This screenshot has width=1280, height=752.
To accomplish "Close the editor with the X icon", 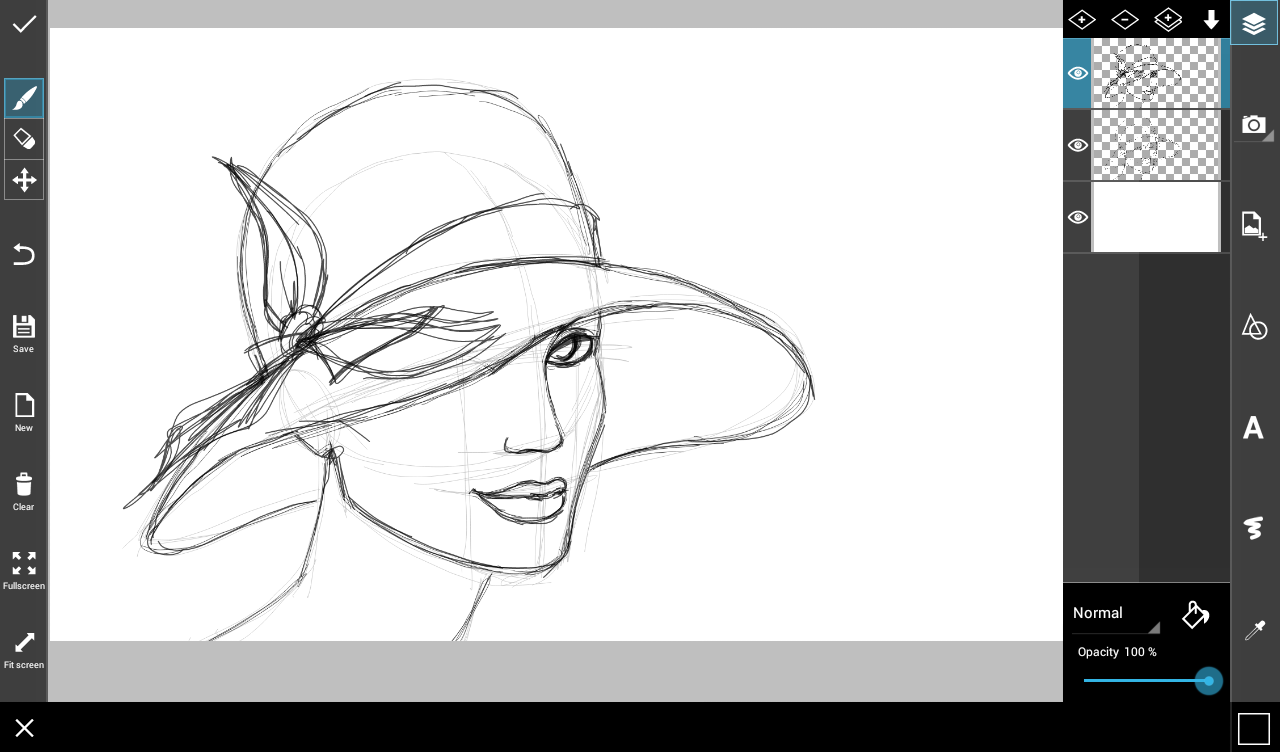I will pyautogui.click(x=24, y=728).
